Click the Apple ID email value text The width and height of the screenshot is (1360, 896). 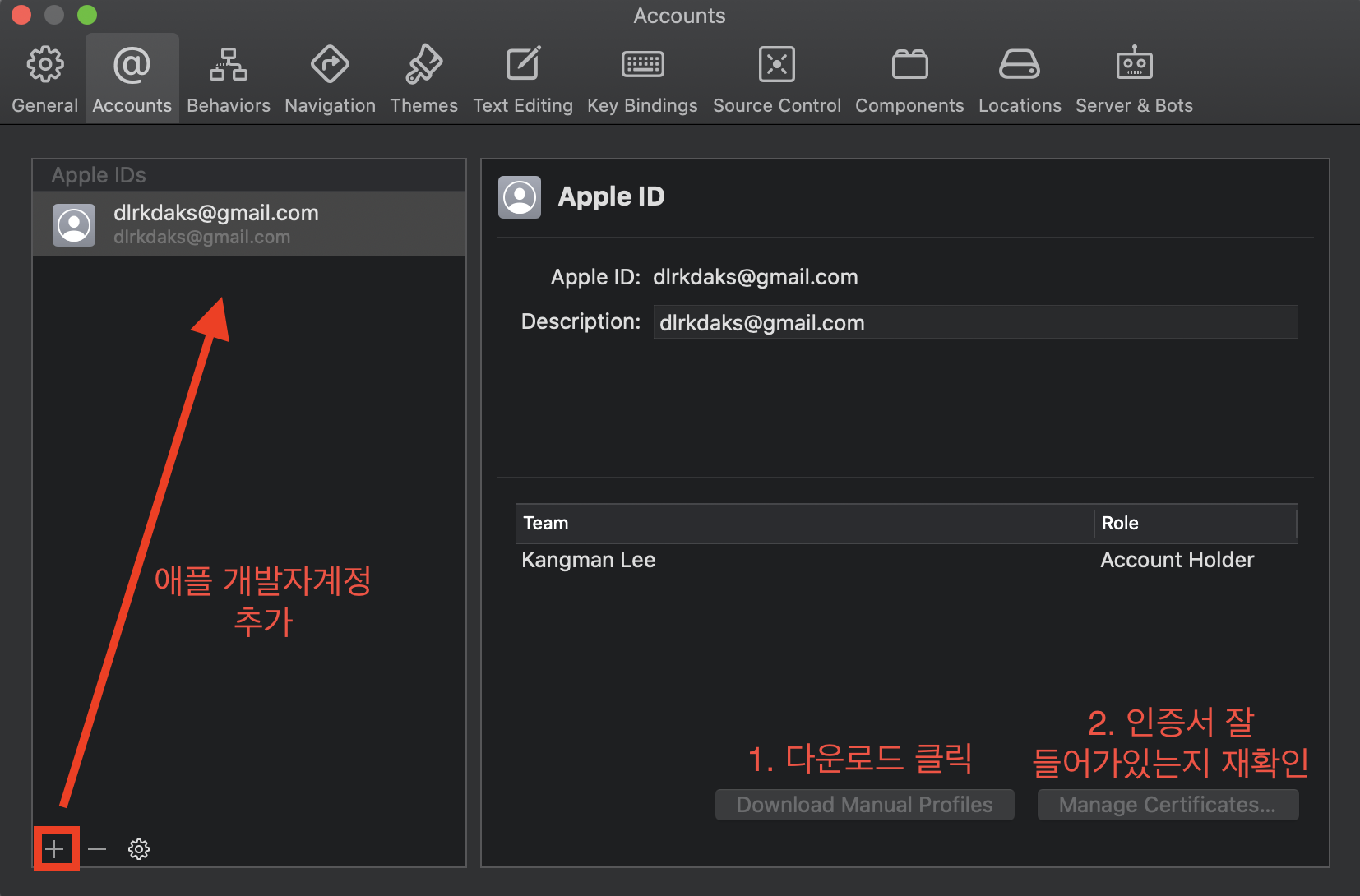pos(755,277)
